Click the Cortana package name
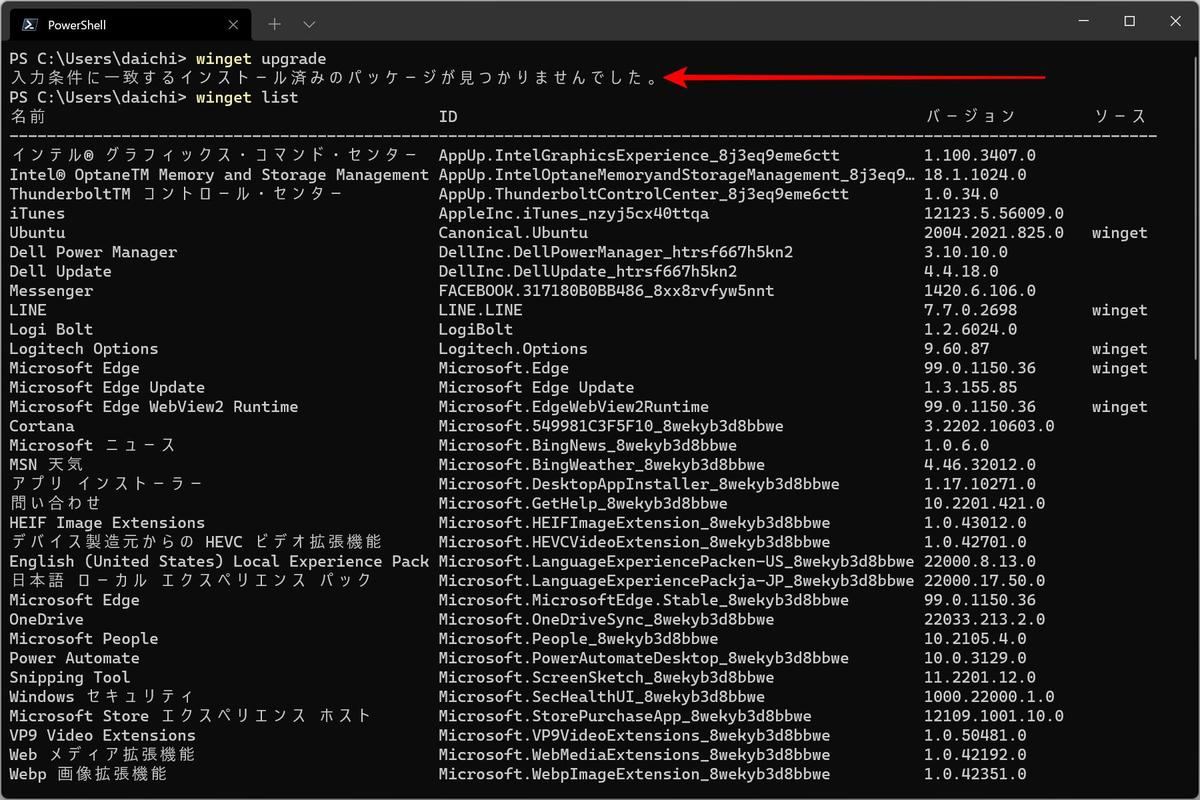 [42, 426]
